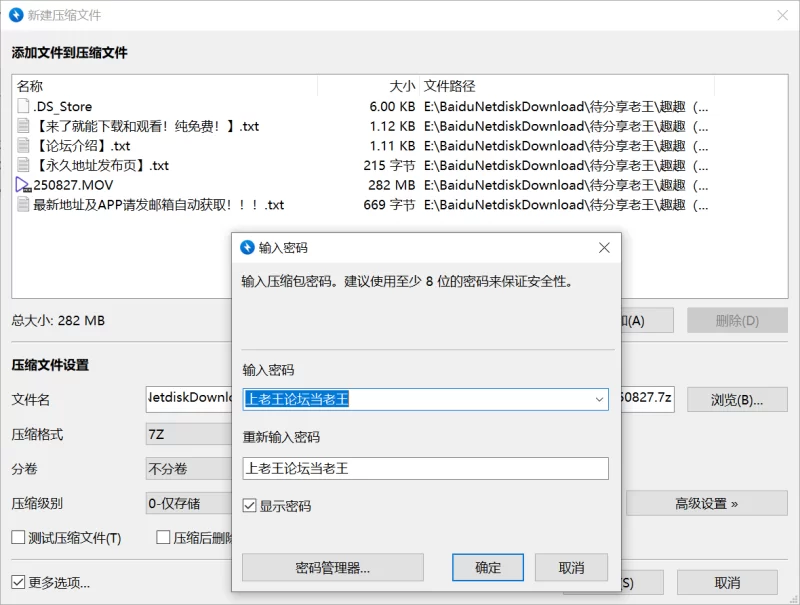Click the 【论坛介绍】.txt file icon

coord(24,146)
